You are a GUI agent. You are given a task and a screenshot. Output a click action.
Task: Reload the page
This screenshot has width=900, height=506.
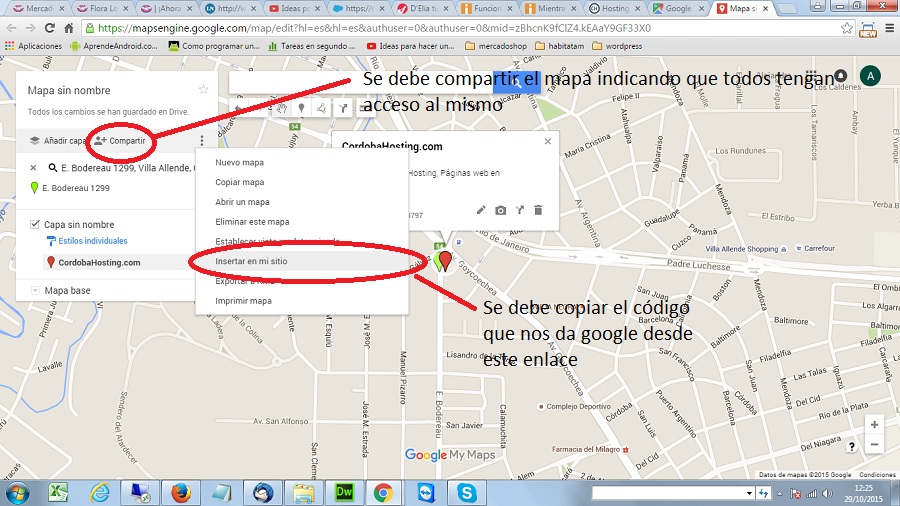click(x=50, y=28)
